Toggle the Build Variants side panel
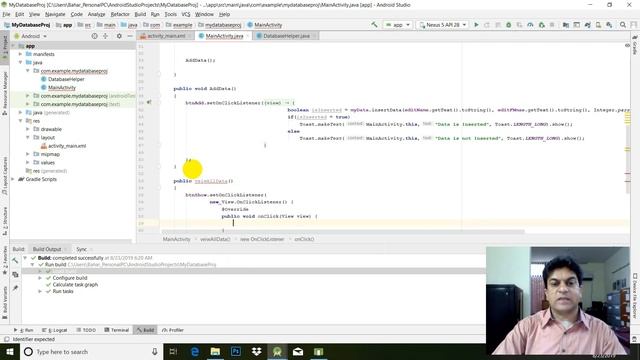The height and width of the screenshot is (360, 640). point(4,303)
